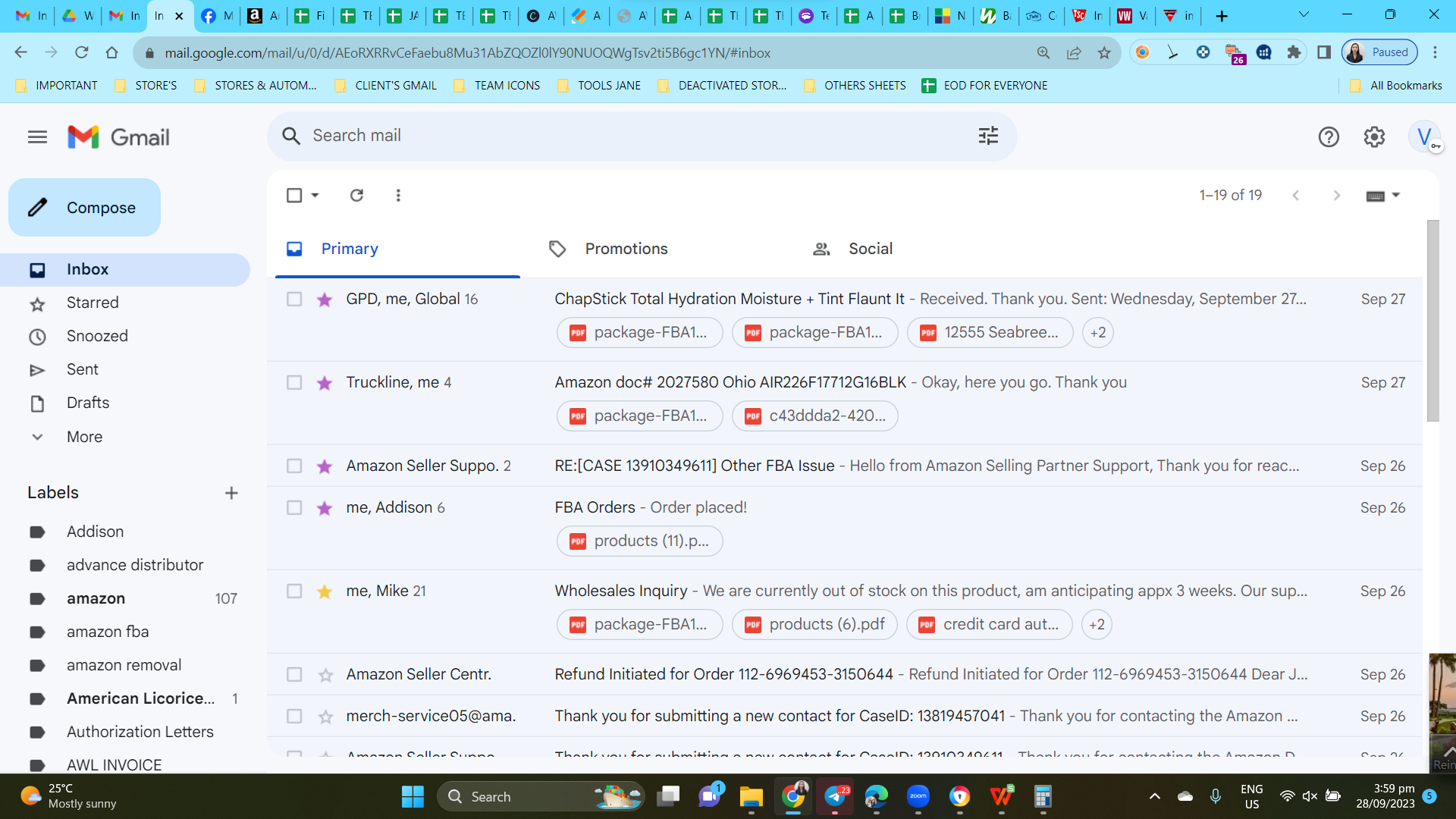Click the Search mail field

(641, 136)
